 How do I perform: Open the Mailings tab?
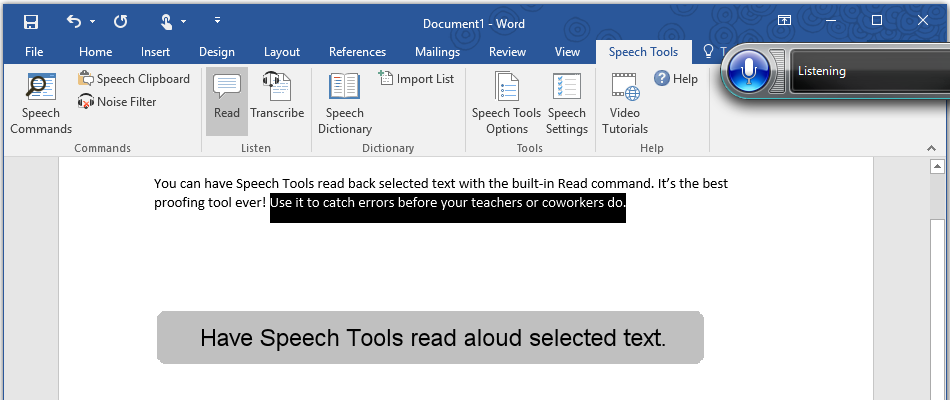click(x=437, y=52)
